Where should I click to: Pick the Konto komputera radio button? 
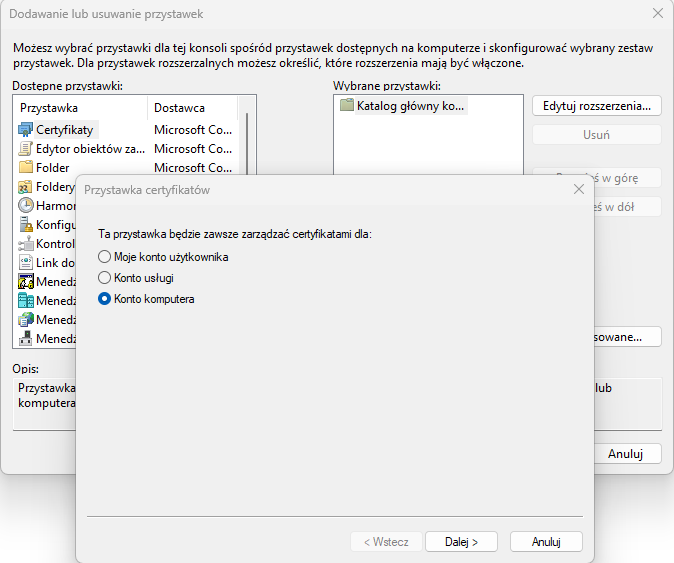[x=104, y=299]
